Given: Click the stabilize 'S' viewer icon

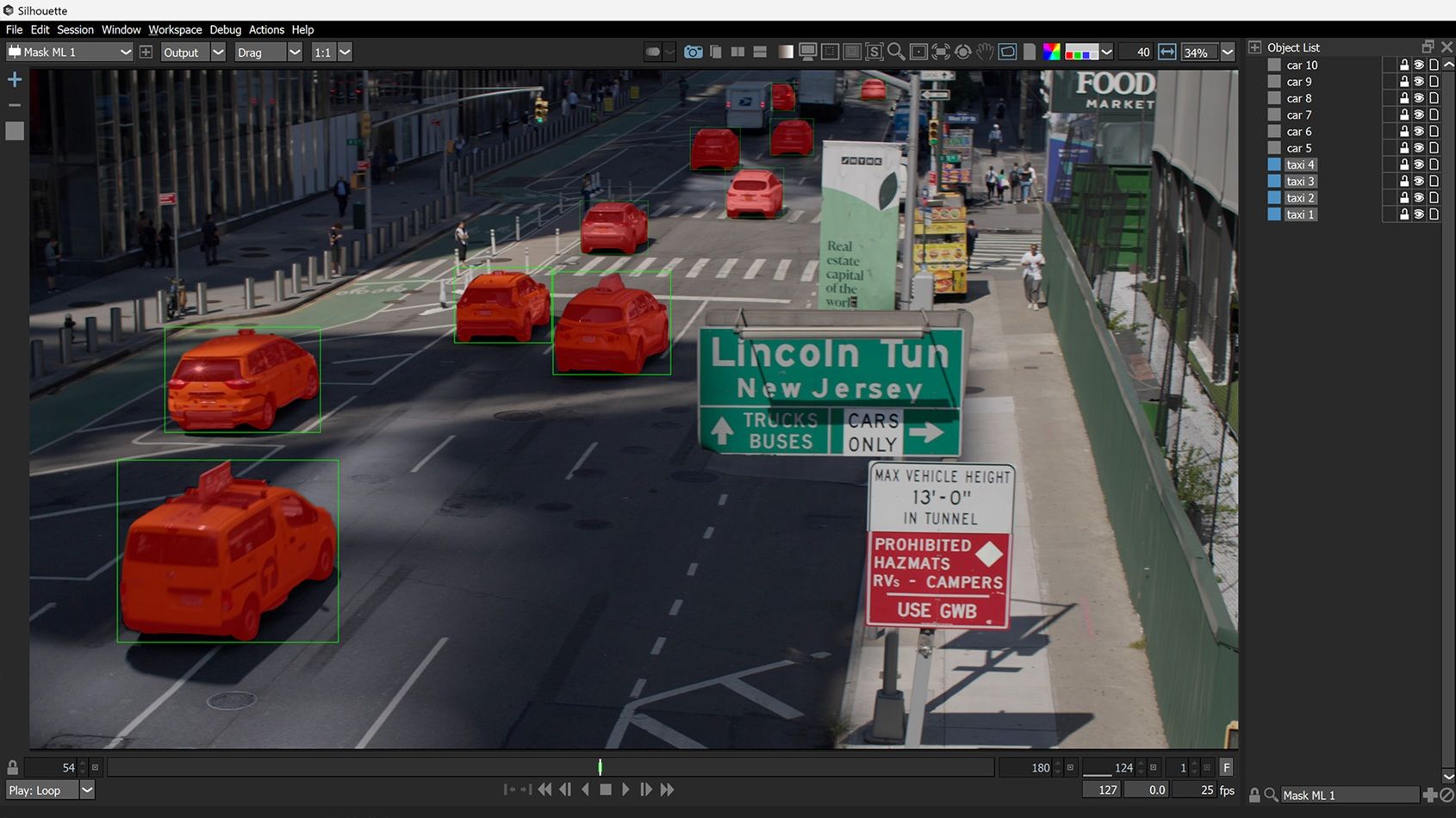Looking at the screenshot, I should 874,53.
